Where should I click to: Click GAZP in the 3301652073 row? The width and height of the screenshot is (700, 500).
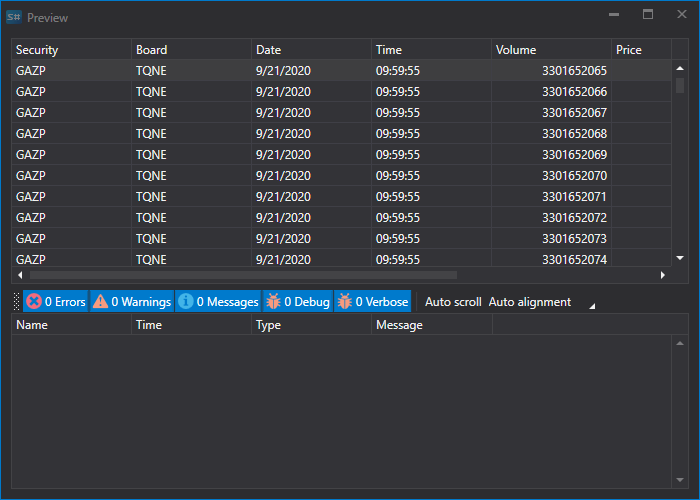(x=31, y=238)
